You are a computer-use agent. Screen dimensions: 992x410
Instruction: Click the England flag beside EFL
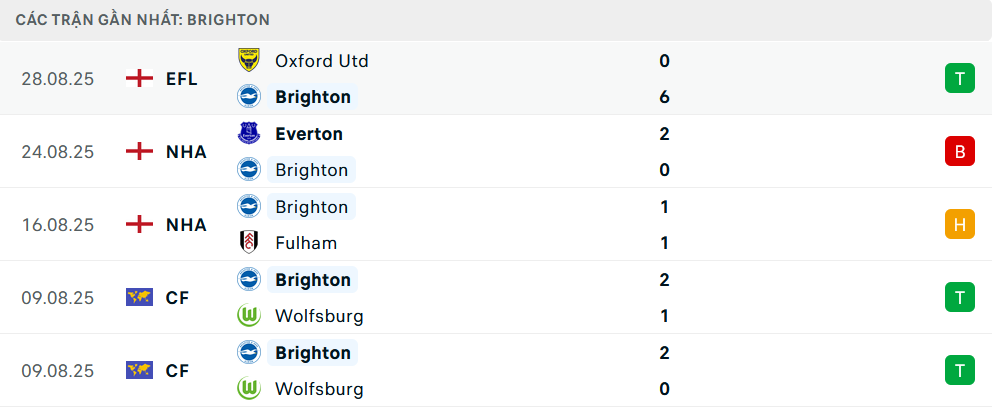point(139,79)
